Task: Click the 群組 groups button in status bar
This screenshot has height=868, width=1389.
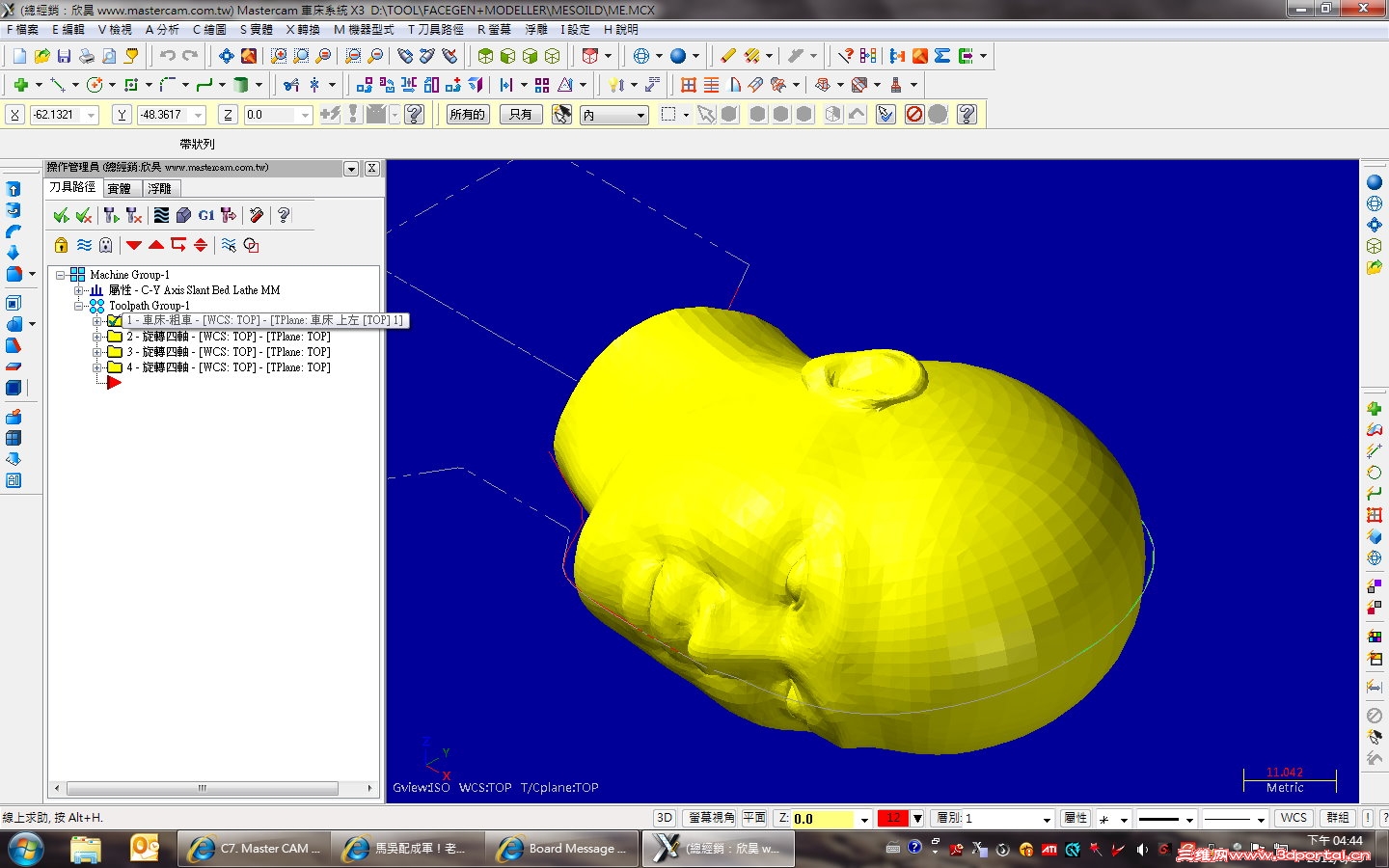Action: pyautogui.click(x=1338, y=818)
